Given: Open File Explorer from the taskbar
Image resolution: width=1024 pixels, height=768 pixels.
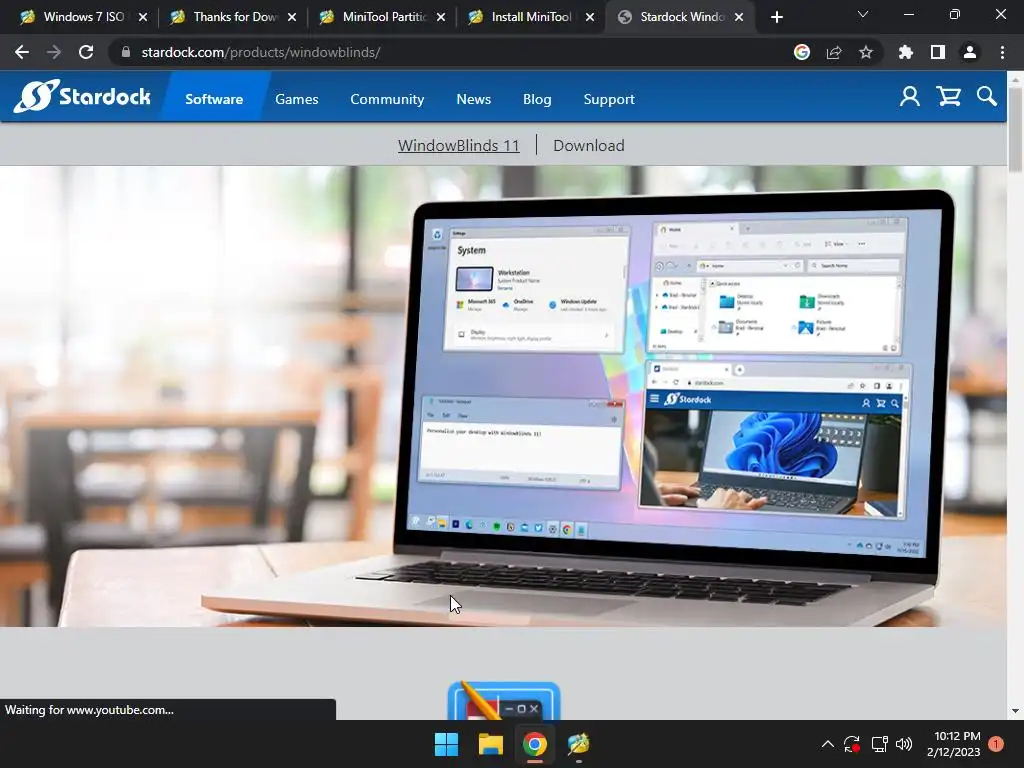Looking at the screenshot, I should (490, 744).
